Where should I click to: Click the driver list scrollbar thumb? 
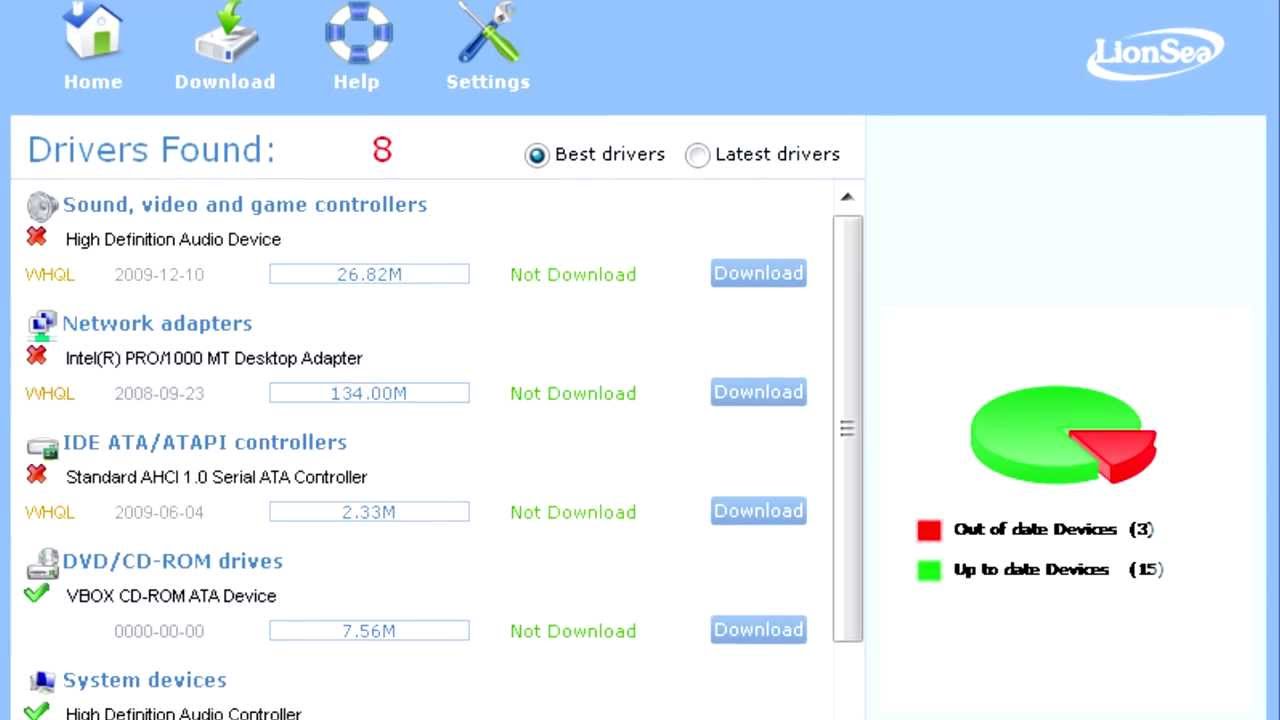[x=847, y=428]
